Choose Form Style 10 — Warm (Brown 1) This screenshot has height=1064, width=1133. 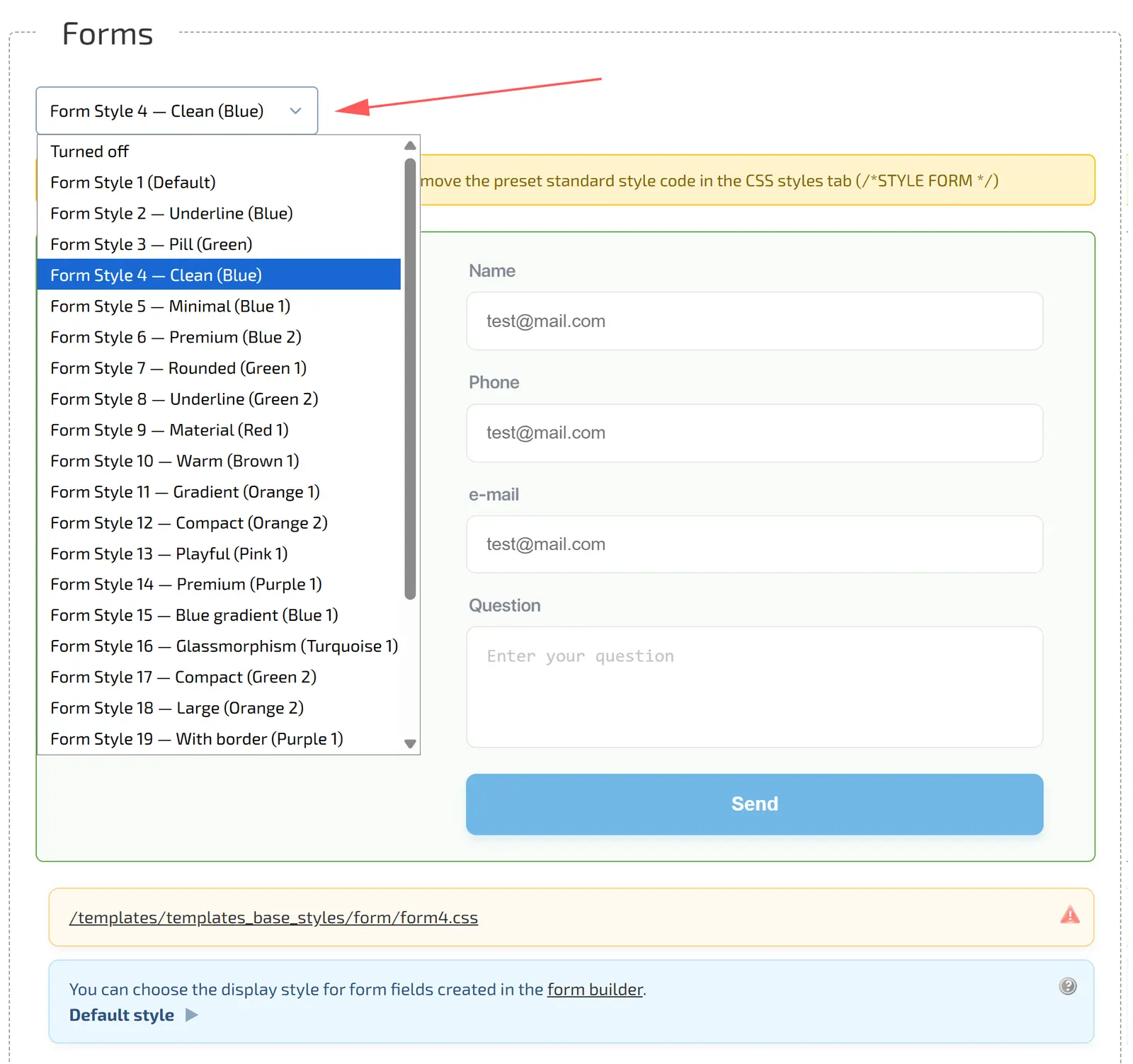click(219, 461)
